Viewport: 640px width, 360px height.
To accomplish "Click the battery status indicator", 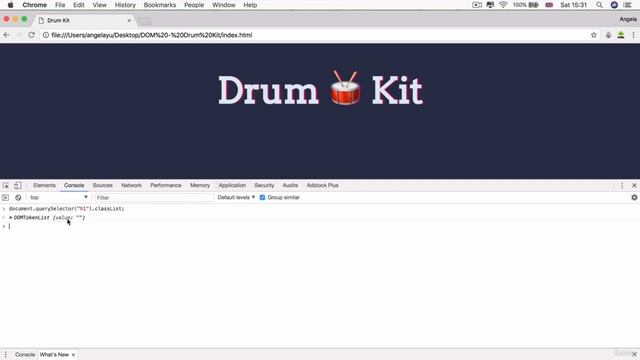I will 526,5.
